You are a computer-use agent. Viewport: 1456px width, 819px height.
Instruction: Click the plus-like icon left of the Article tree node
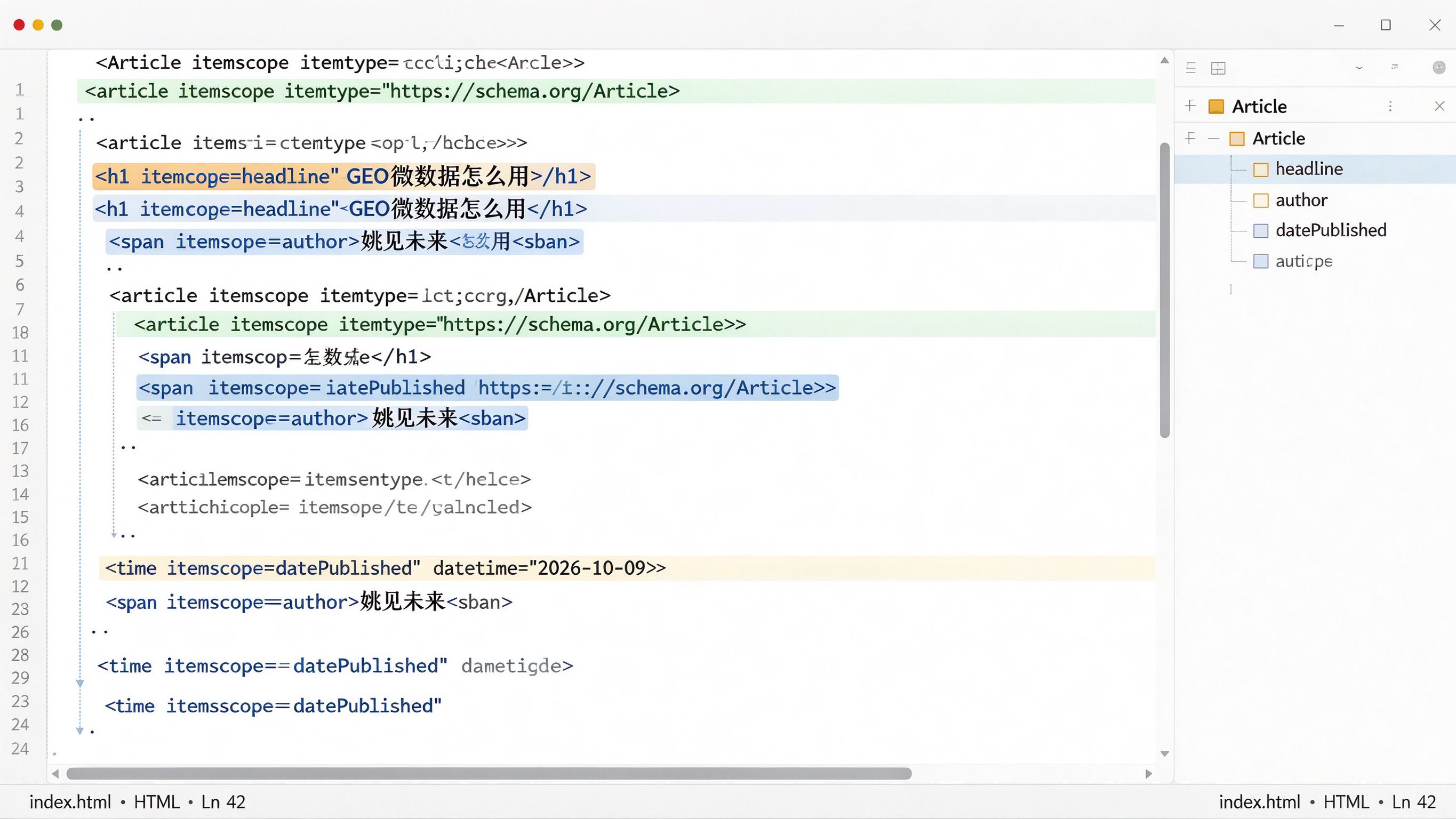tap(1190, 139)
